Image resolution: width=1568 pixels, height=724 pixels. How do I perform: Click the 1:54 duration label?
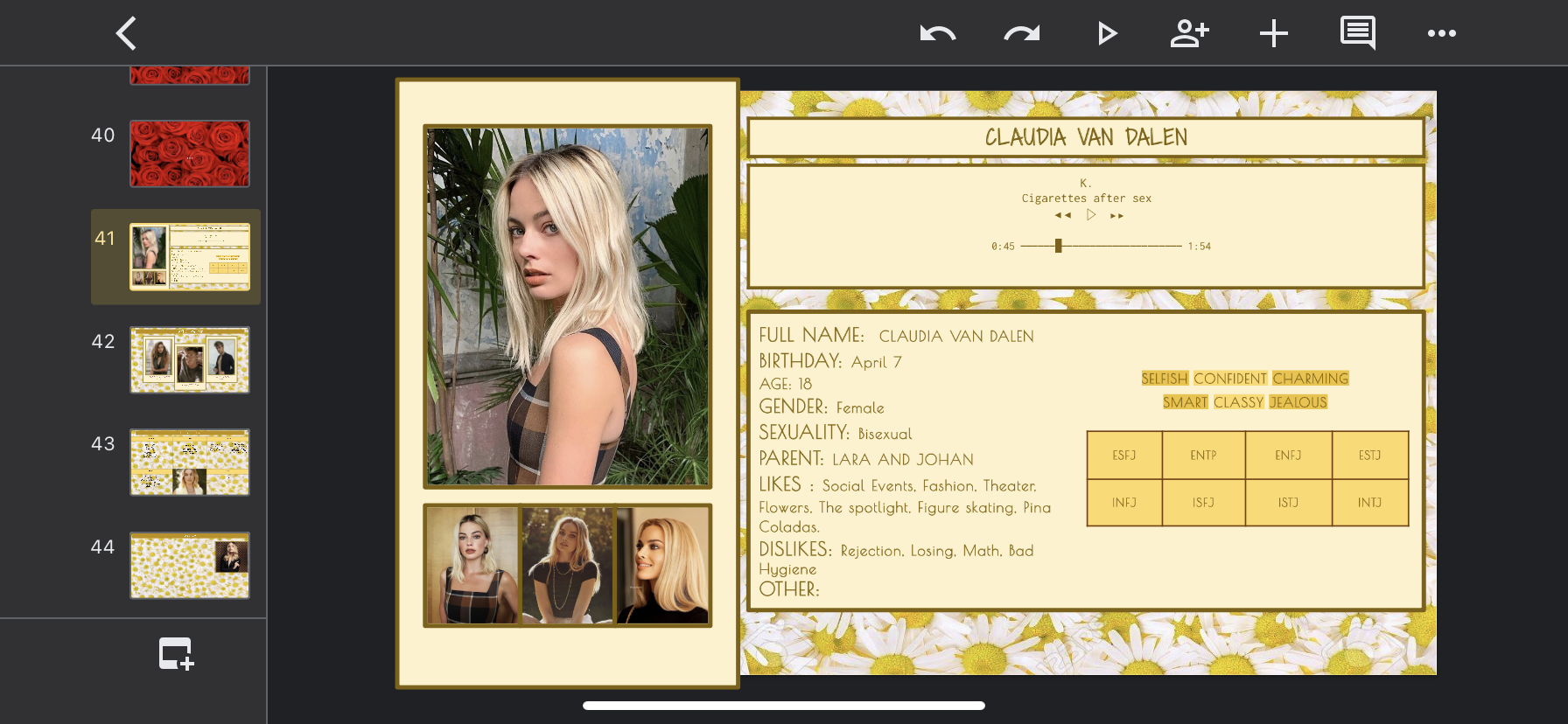click(1200, 247)
